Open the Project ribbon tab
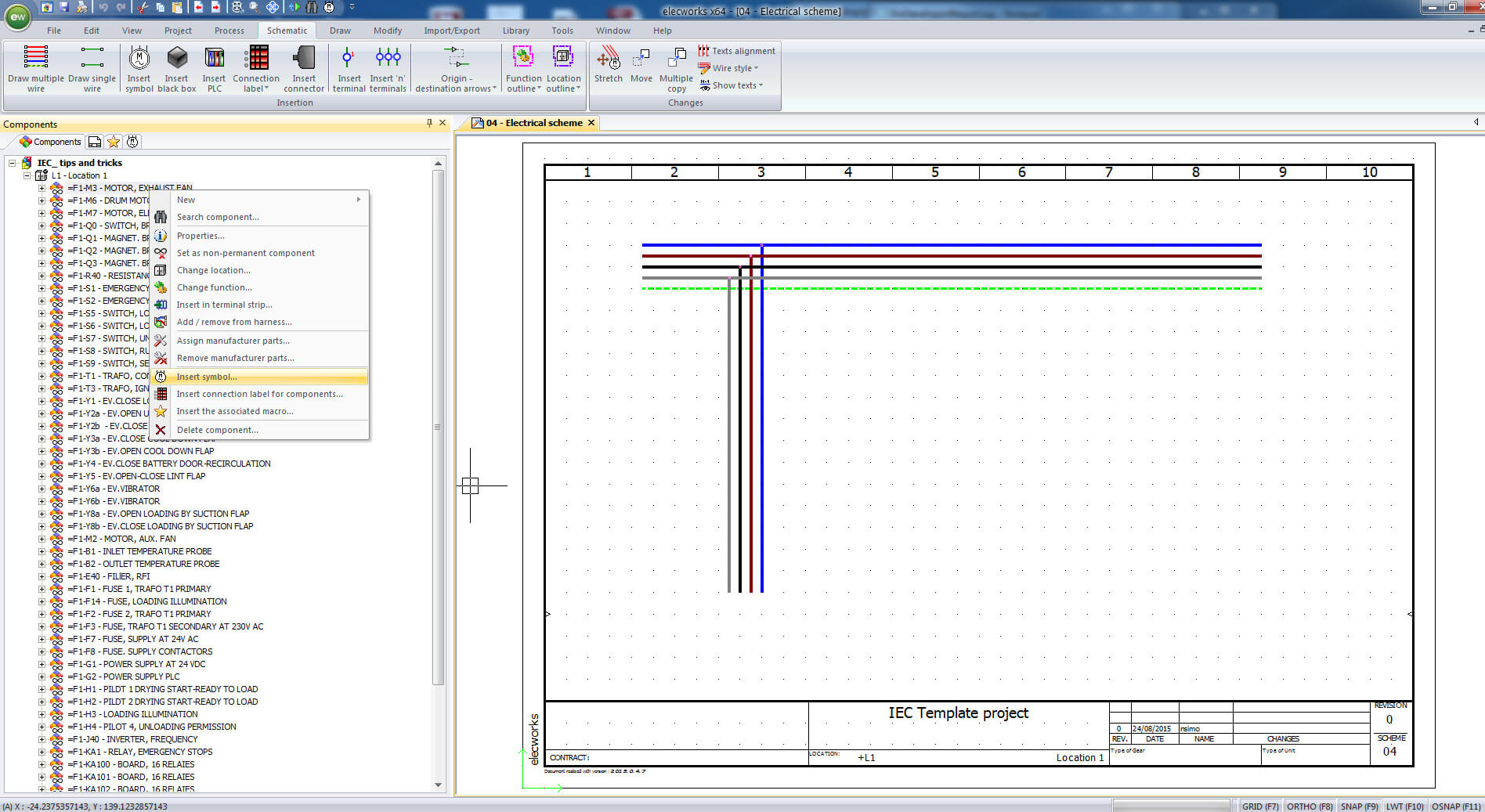 tap(178, 31)
